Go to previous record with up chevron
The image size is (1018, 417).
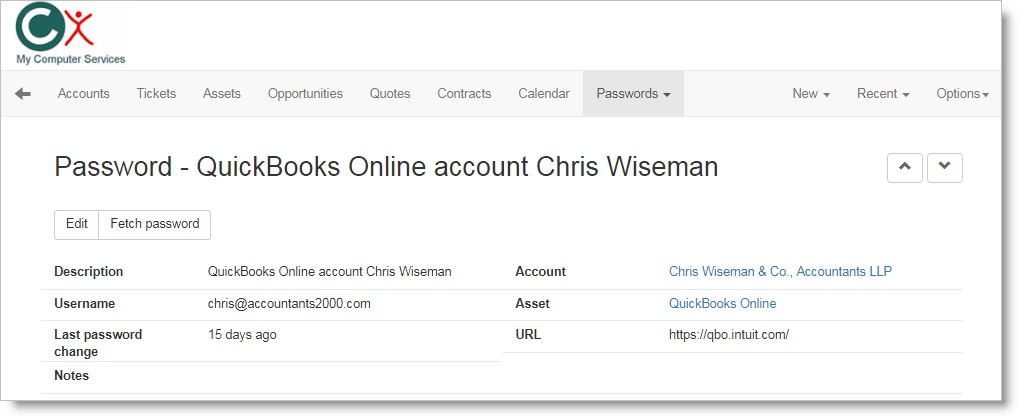(x=904, y=168)
